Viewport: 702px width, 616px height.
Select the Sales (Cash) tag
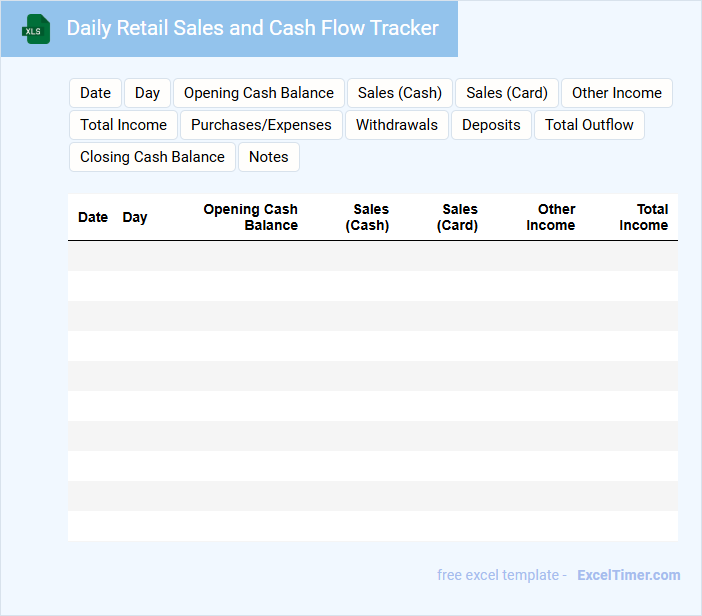399,93
